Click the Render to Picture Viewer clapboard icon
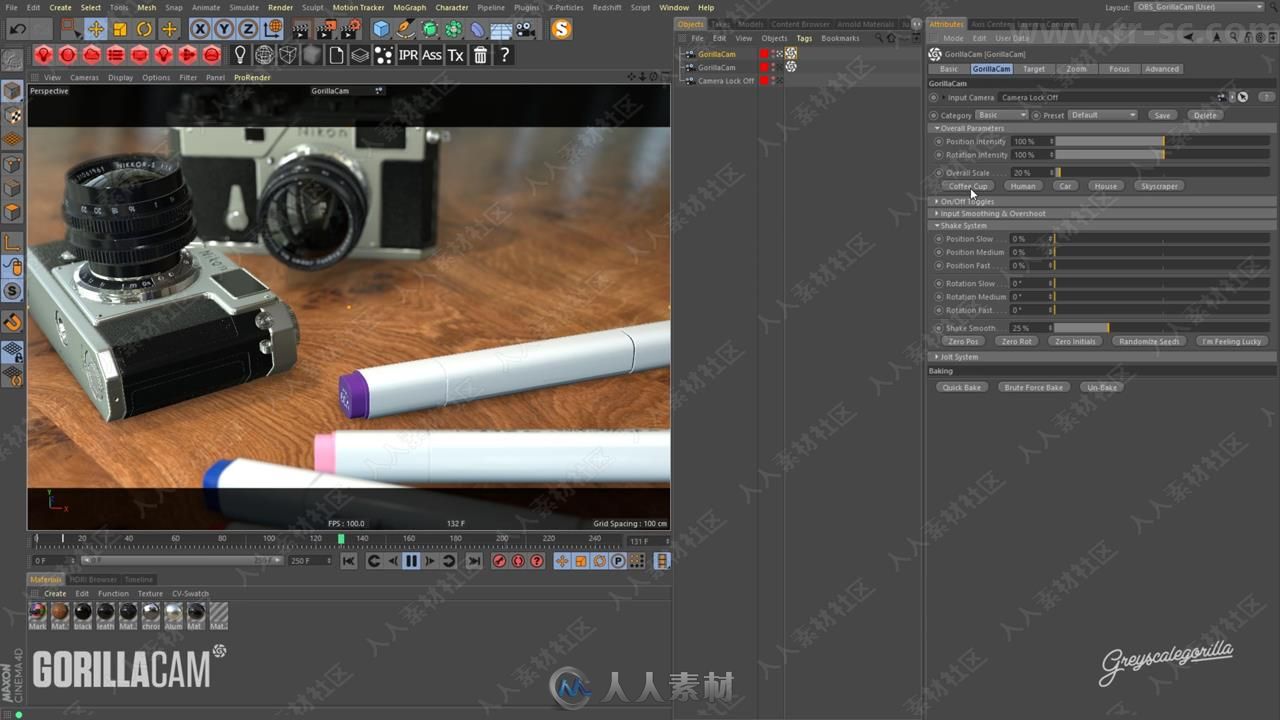The width and height of the screenshot is (1280, 720). [x=326, y=29]
